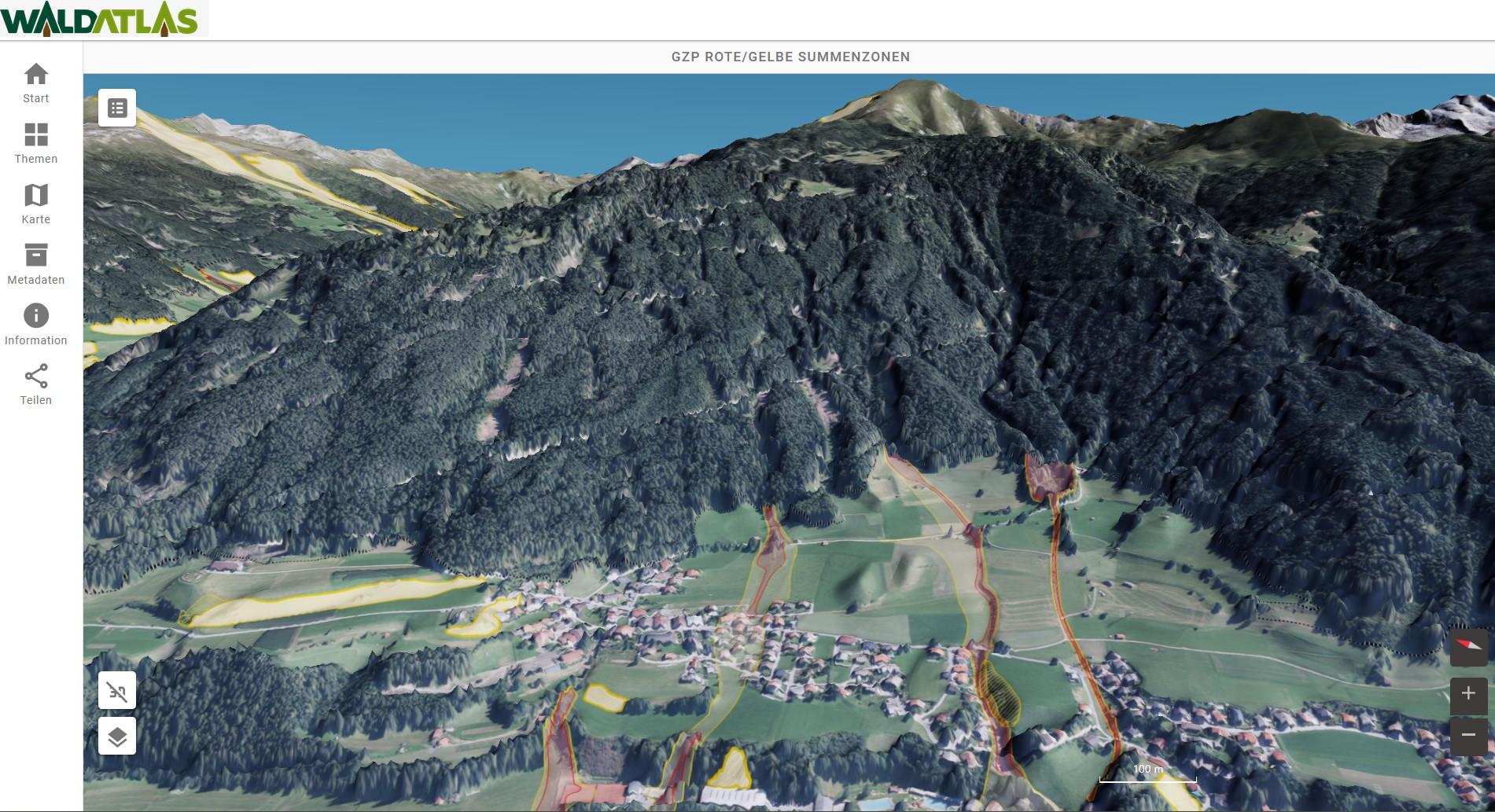Viewport: 1495px width, 812px height.
Task: Expand the map layers selector
Action: point(117,737)
